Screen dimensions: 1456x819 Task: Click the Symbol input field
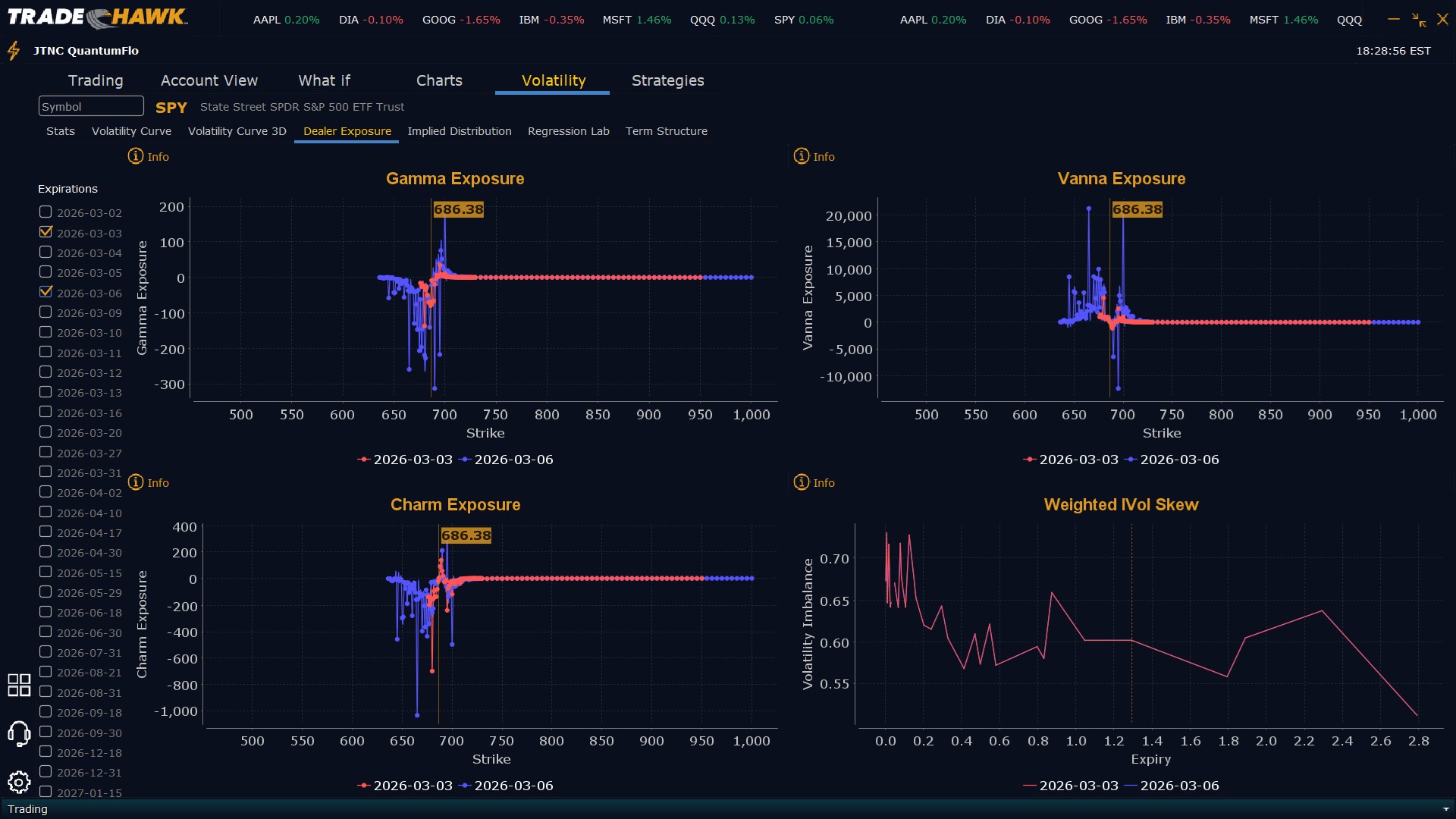91,106
